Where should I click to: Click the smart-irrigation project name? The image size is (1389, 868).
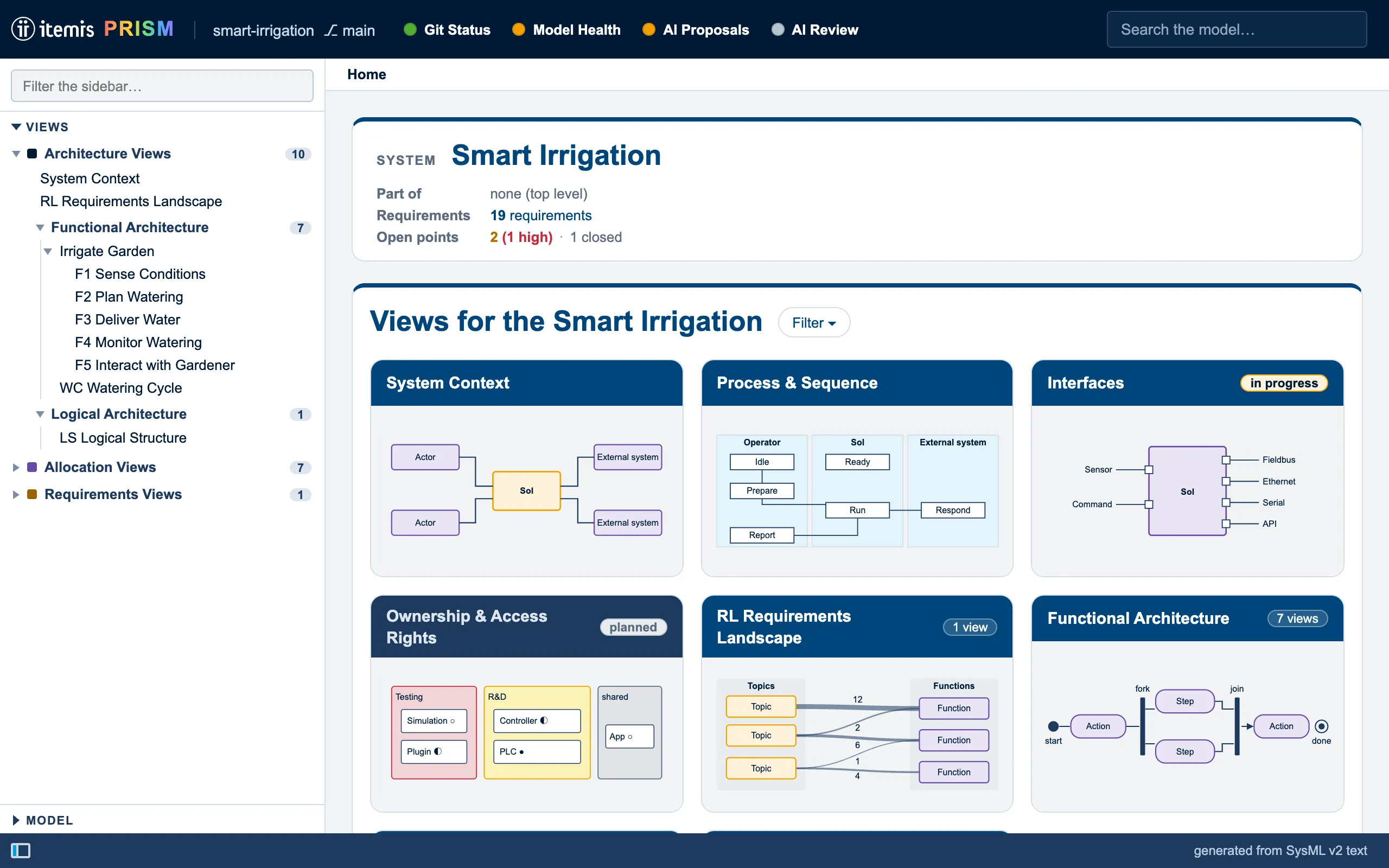click(263, 30)
